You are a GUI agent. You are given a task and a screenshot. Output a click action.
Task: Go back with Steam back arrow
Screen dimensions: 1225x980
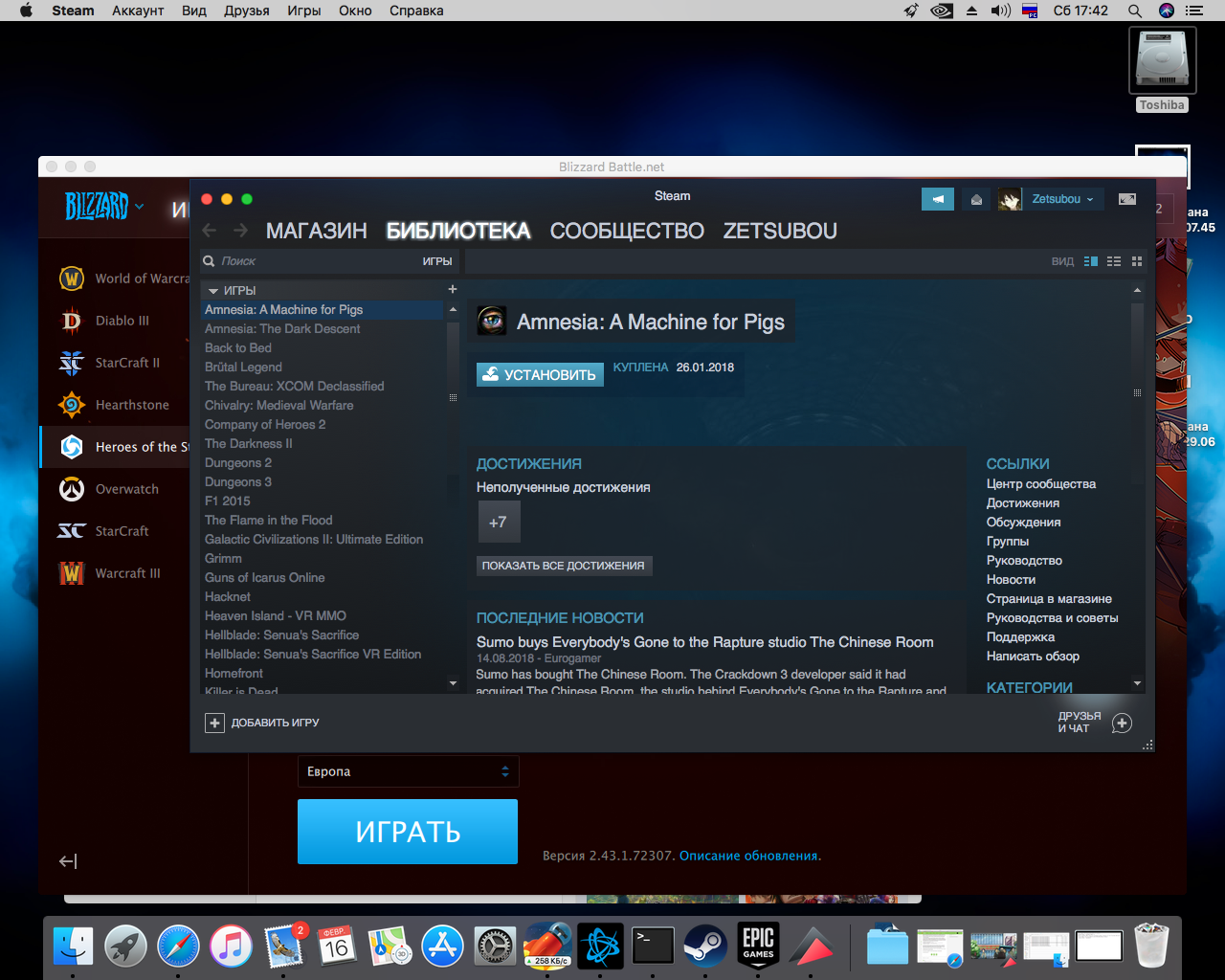tap(210, 231)
